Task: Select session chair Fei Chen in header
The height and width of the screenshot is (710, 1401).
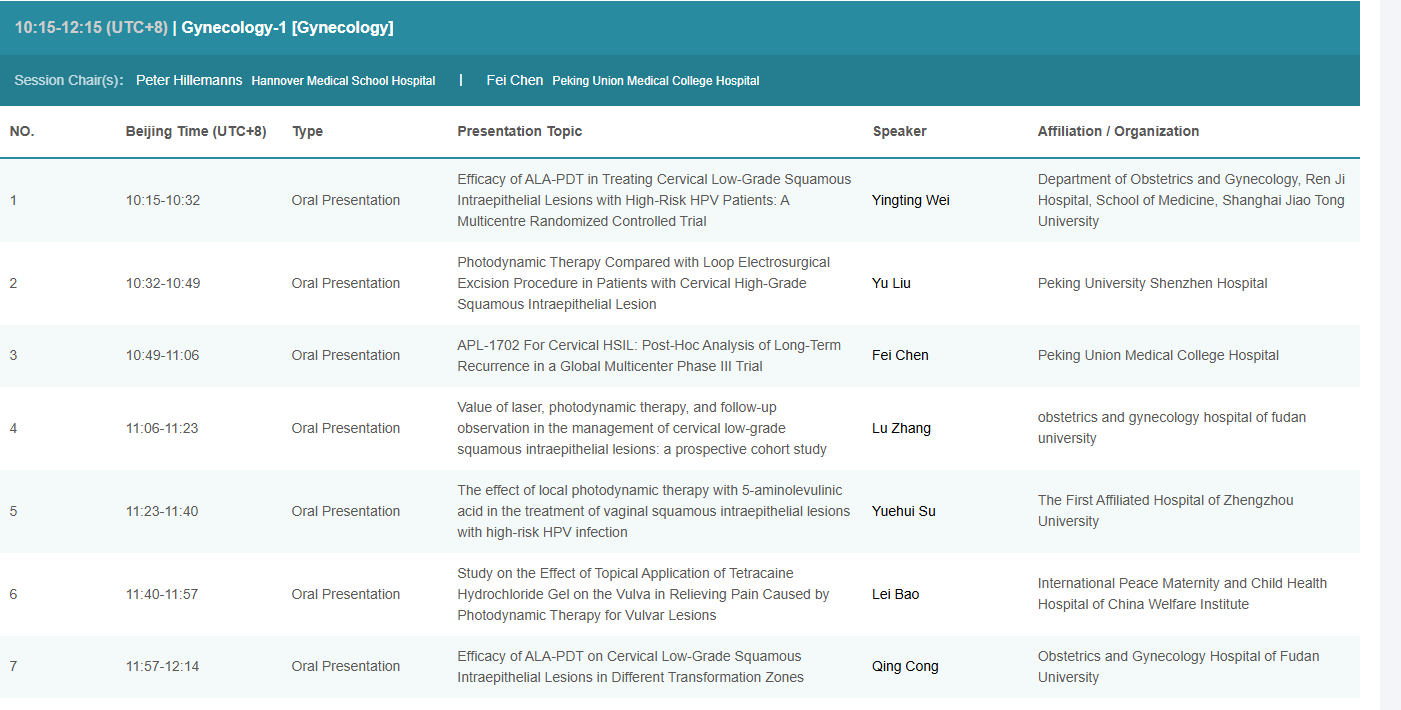Action: (515, 80)
